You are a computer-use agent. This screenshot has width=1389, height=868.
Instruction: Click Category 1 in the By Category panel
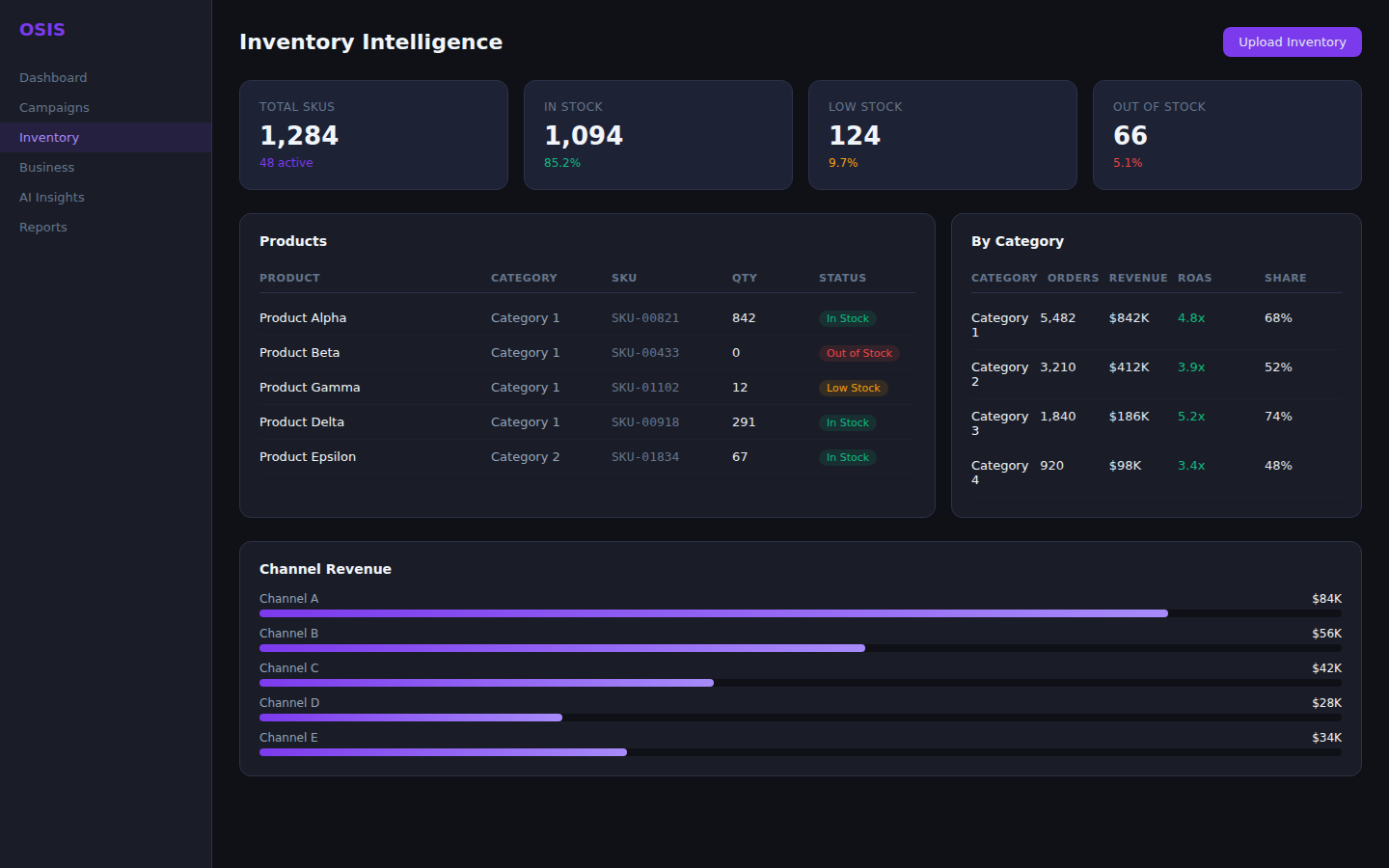[999, 324]
